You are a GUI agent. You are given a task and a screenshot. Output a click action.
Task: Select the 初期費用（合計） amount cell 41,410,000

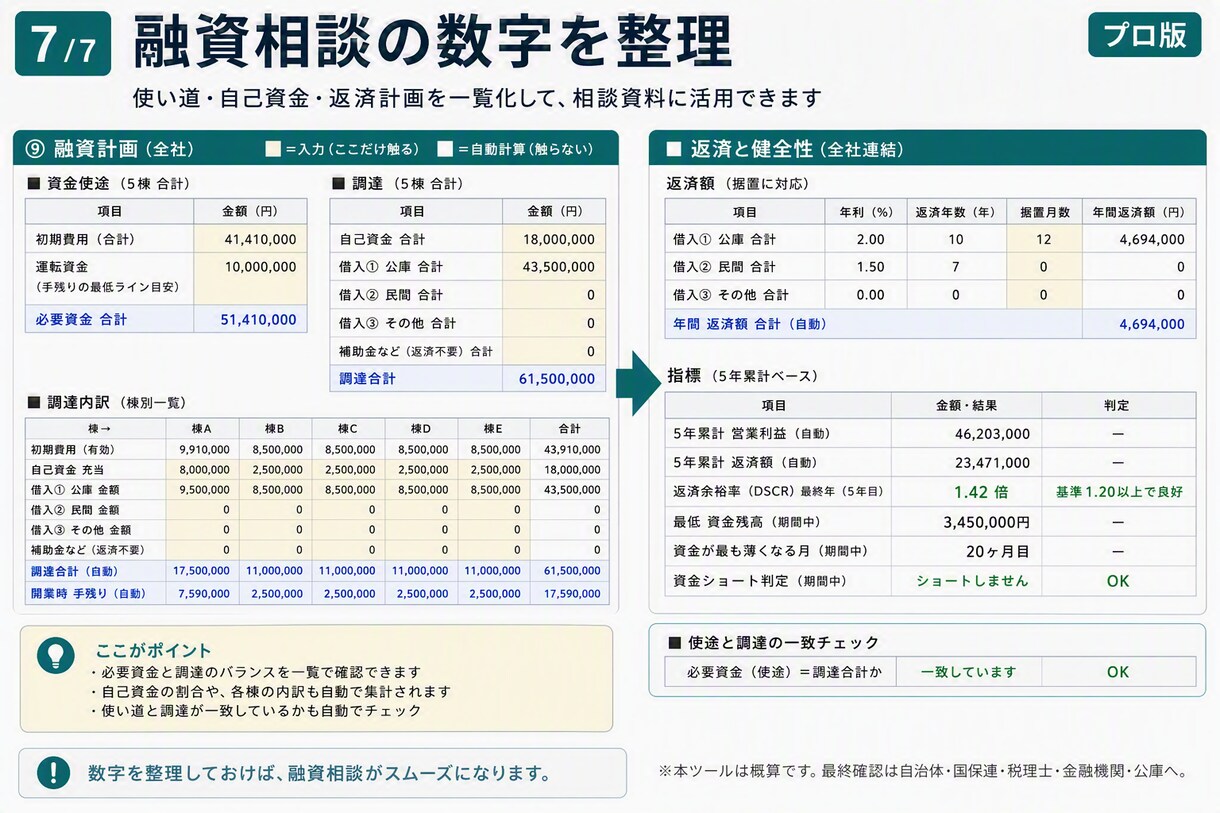point(250,239)
